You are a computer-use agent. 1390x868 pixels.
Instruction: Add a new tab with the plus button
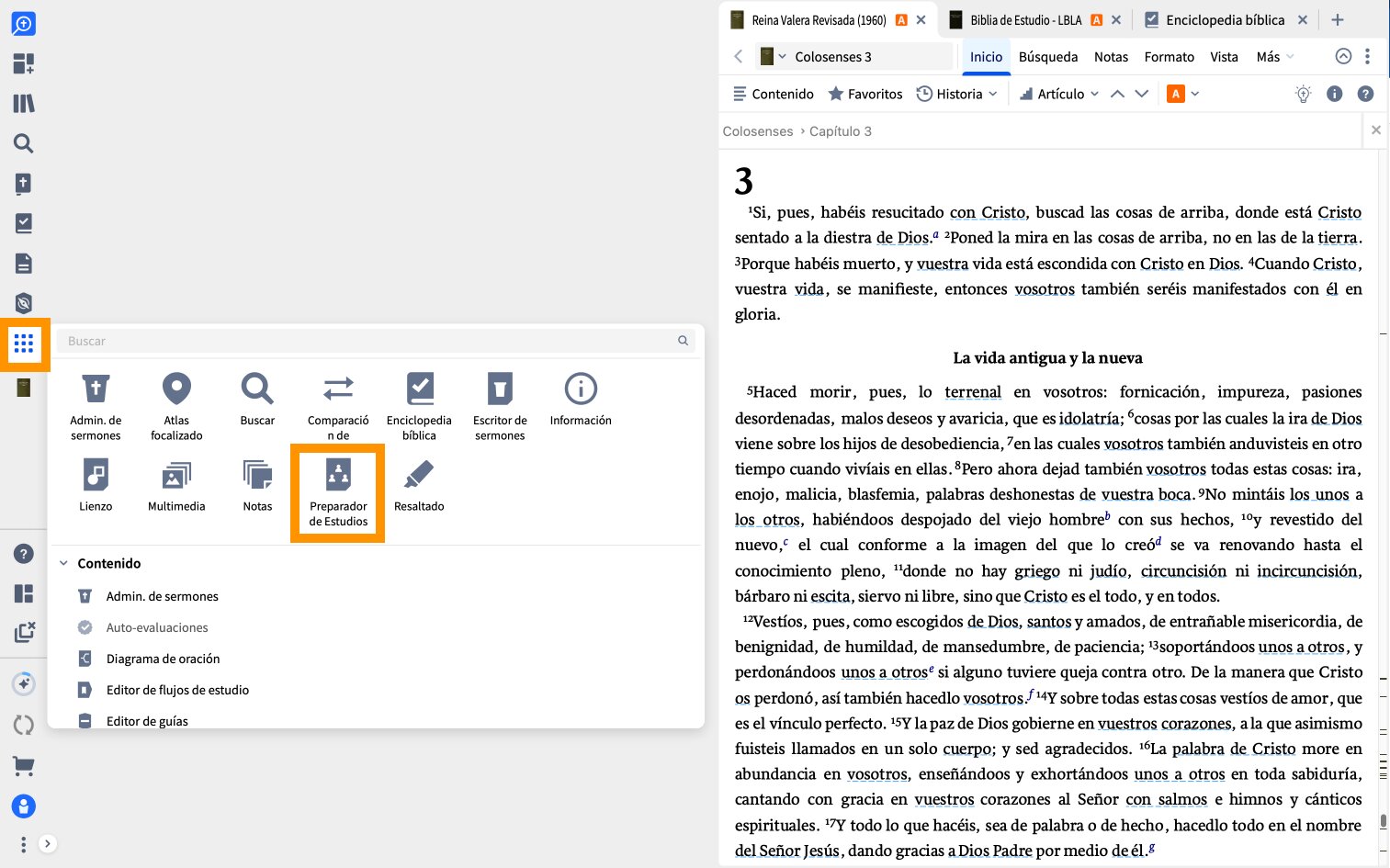coord(1338,19)
